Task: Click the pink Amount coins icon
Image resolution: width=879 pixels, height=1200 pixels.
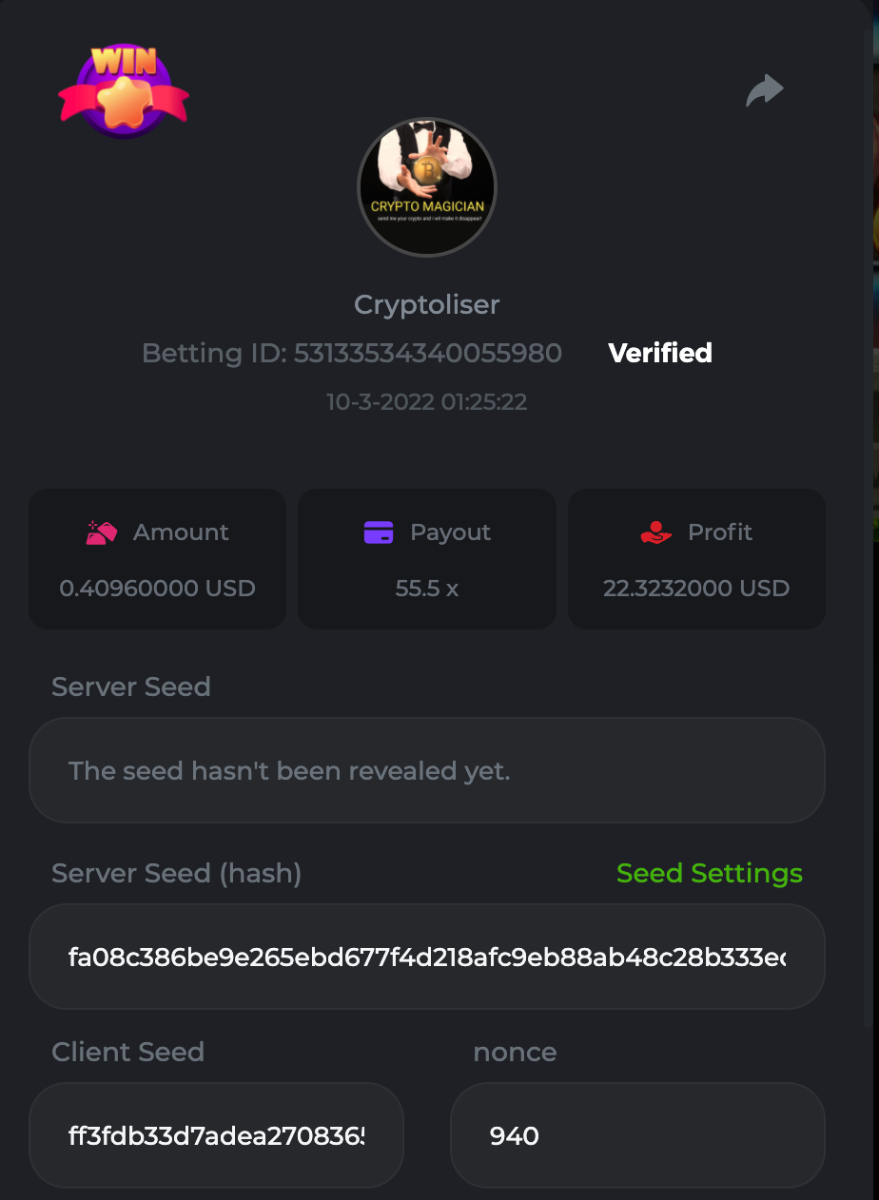Action: click(102, 532)
